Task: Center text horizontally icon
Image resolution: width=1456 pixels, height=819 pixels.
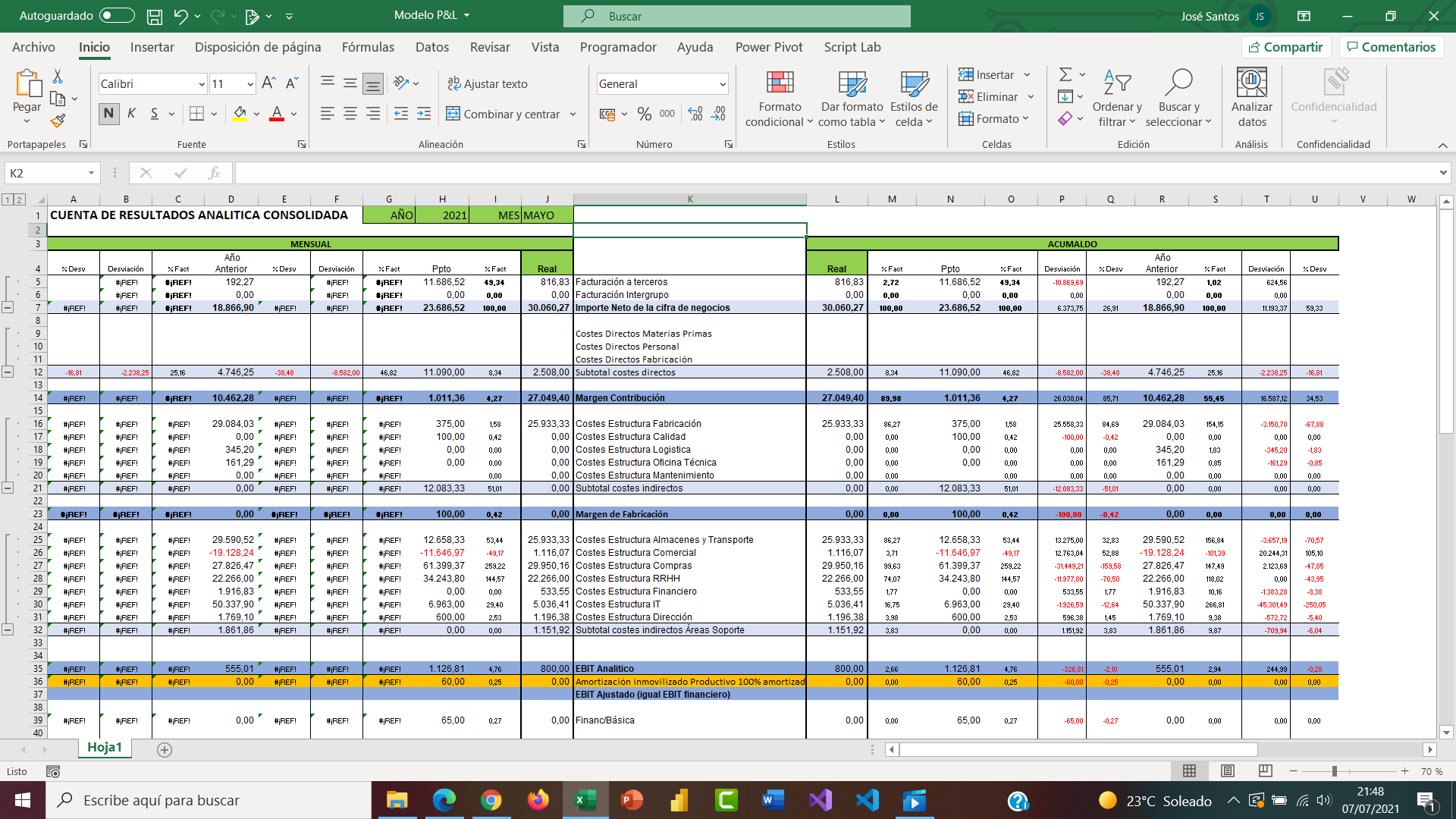Action: point(350,114)
